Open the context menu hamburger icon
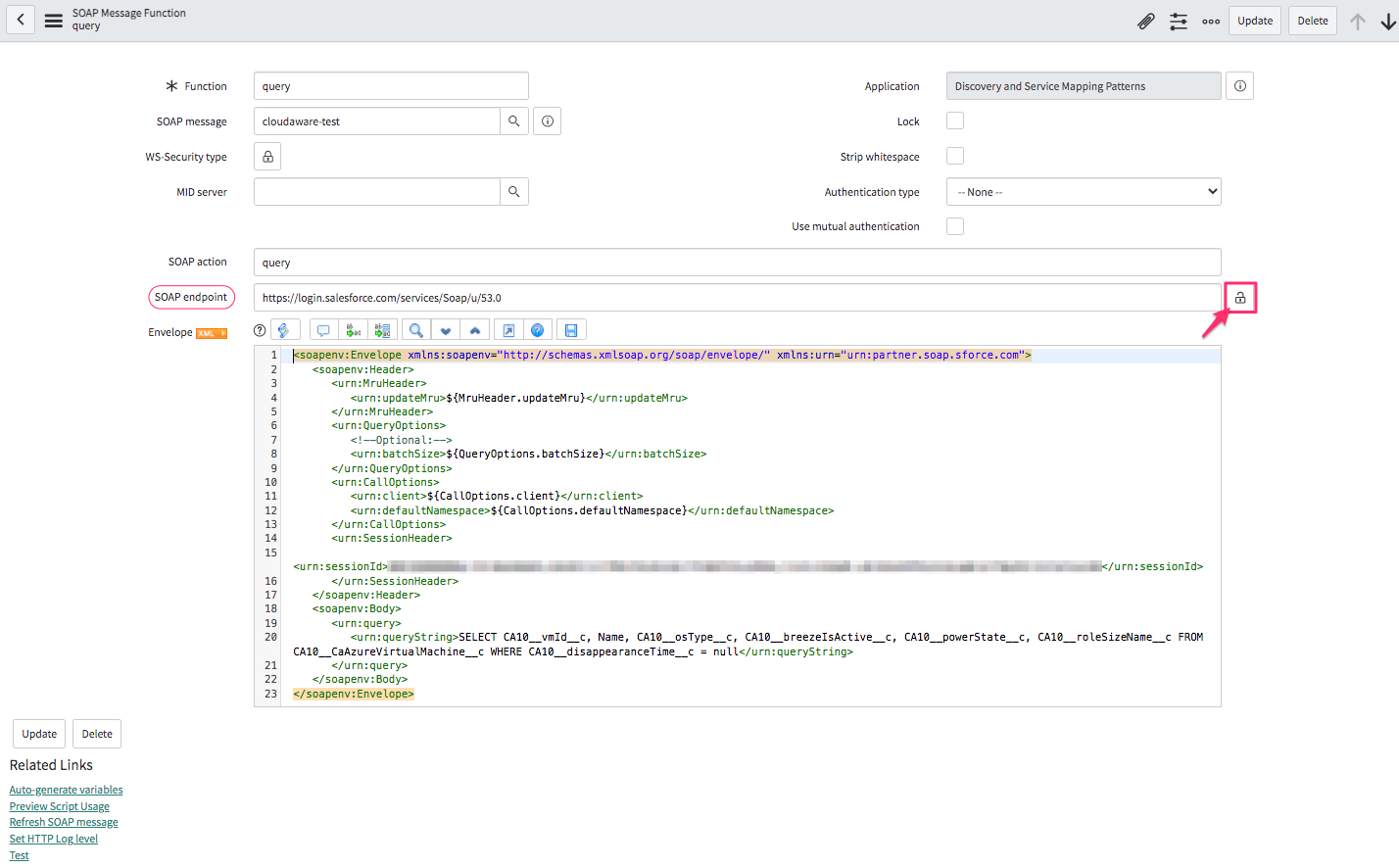Viewport: 1399px width, 868px height. tap(53, 20)
